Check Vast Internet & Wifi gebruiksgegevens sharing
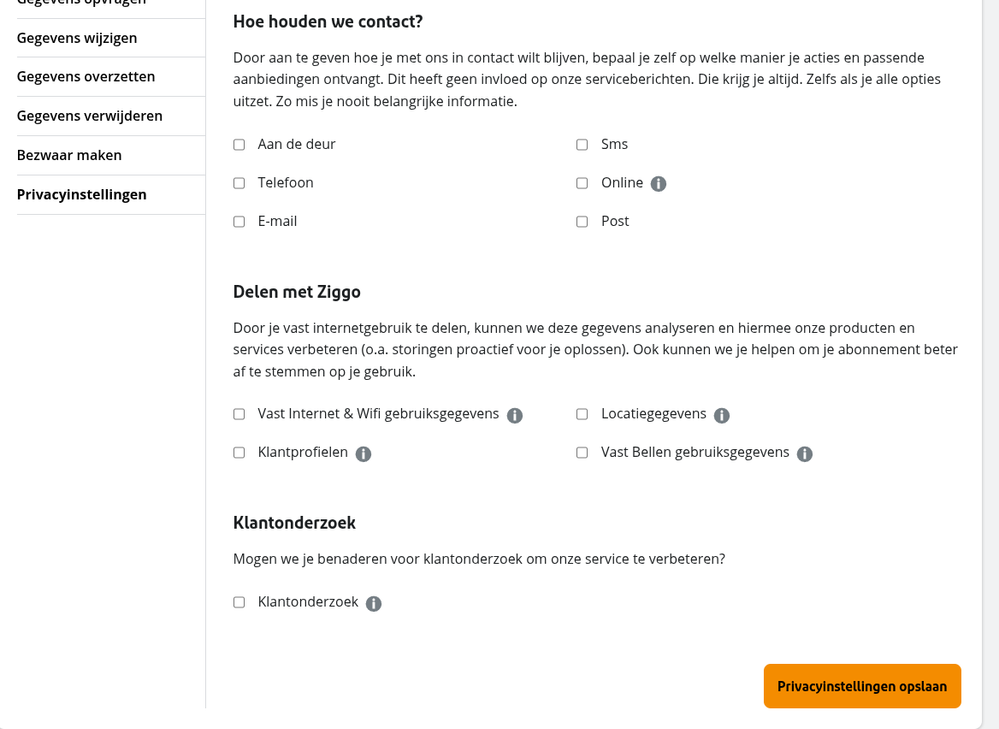999x729 pixels. [x=238, y=413]
